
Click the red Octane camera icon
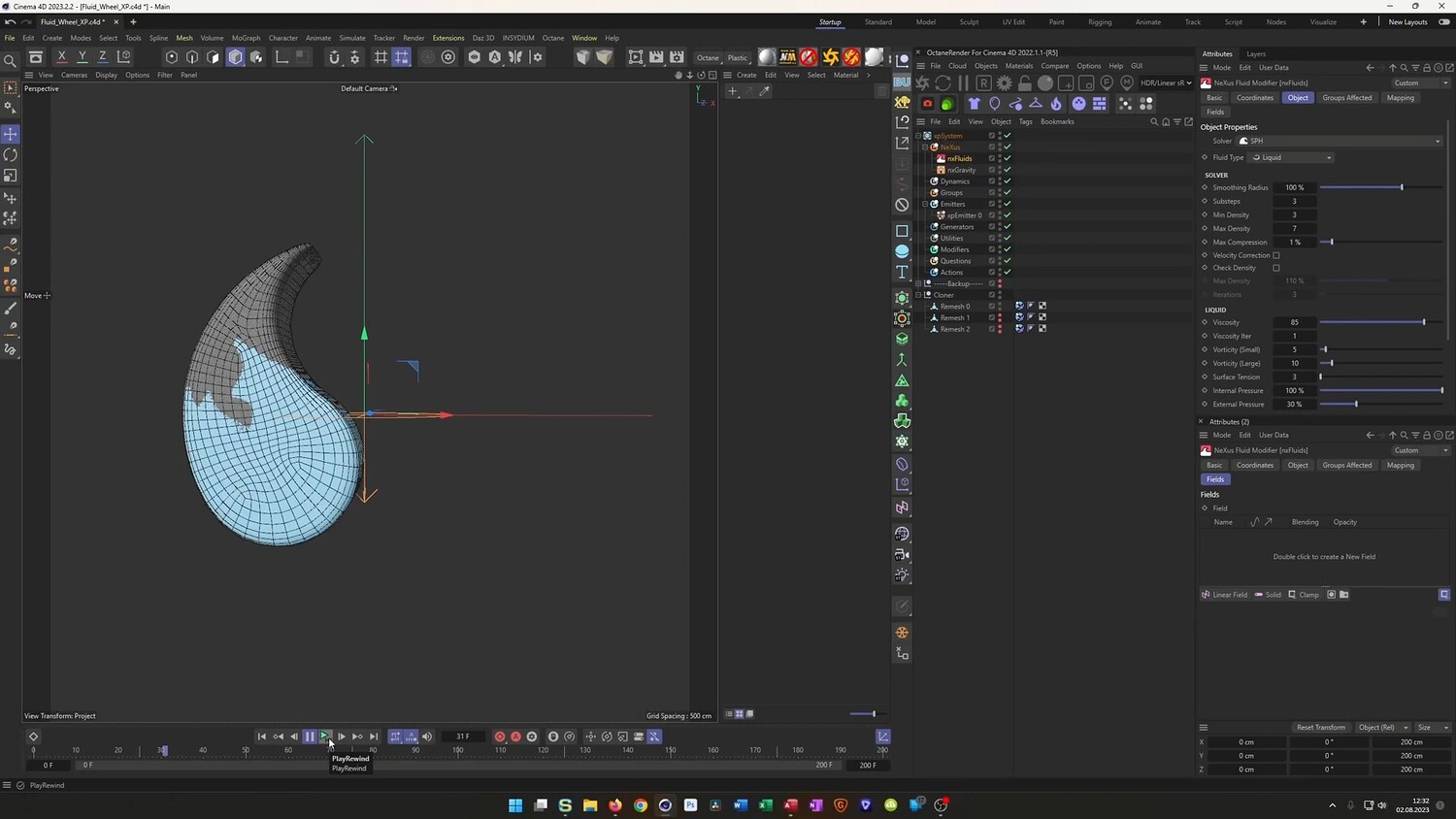click(x=927, y=104)
